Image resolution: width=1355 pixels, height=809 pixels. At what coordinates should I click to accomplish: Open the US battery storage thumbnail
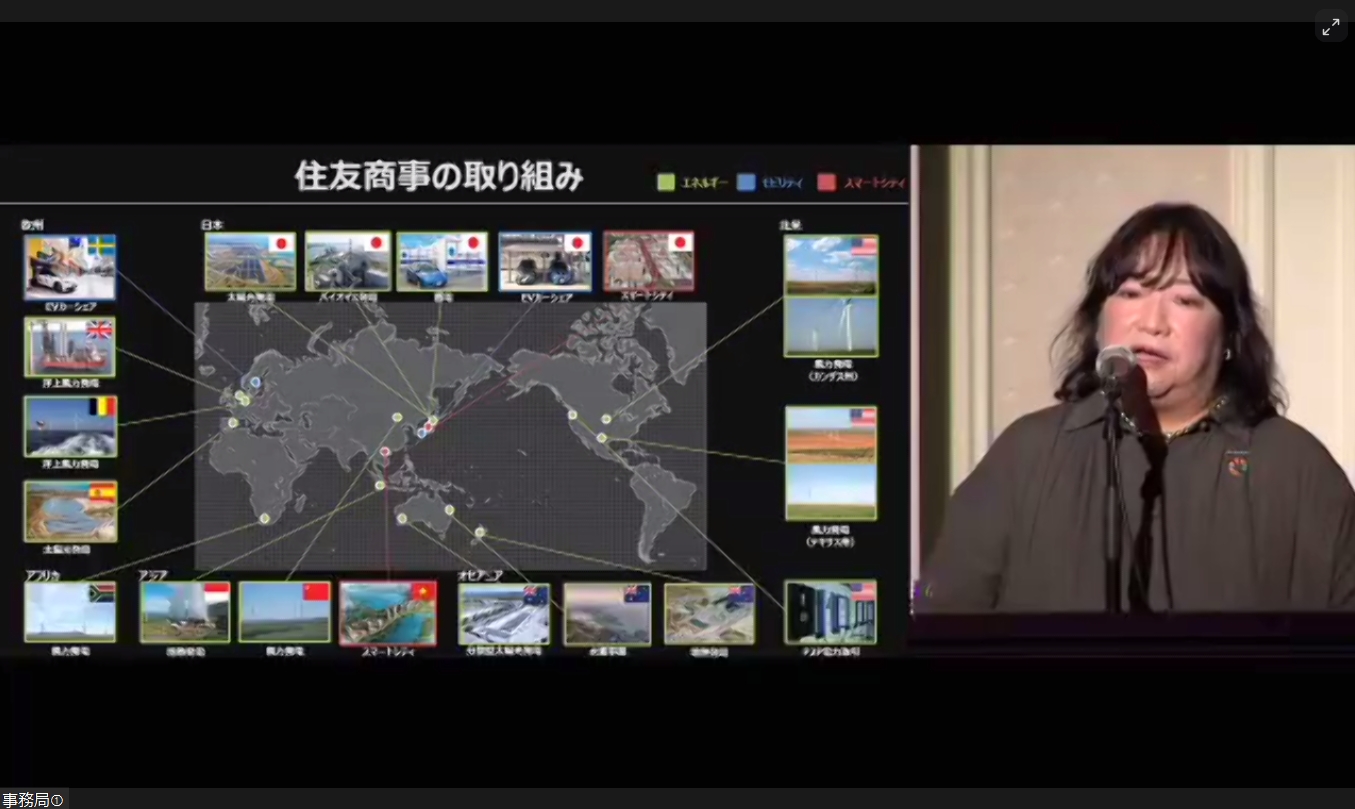pos(831,612)
